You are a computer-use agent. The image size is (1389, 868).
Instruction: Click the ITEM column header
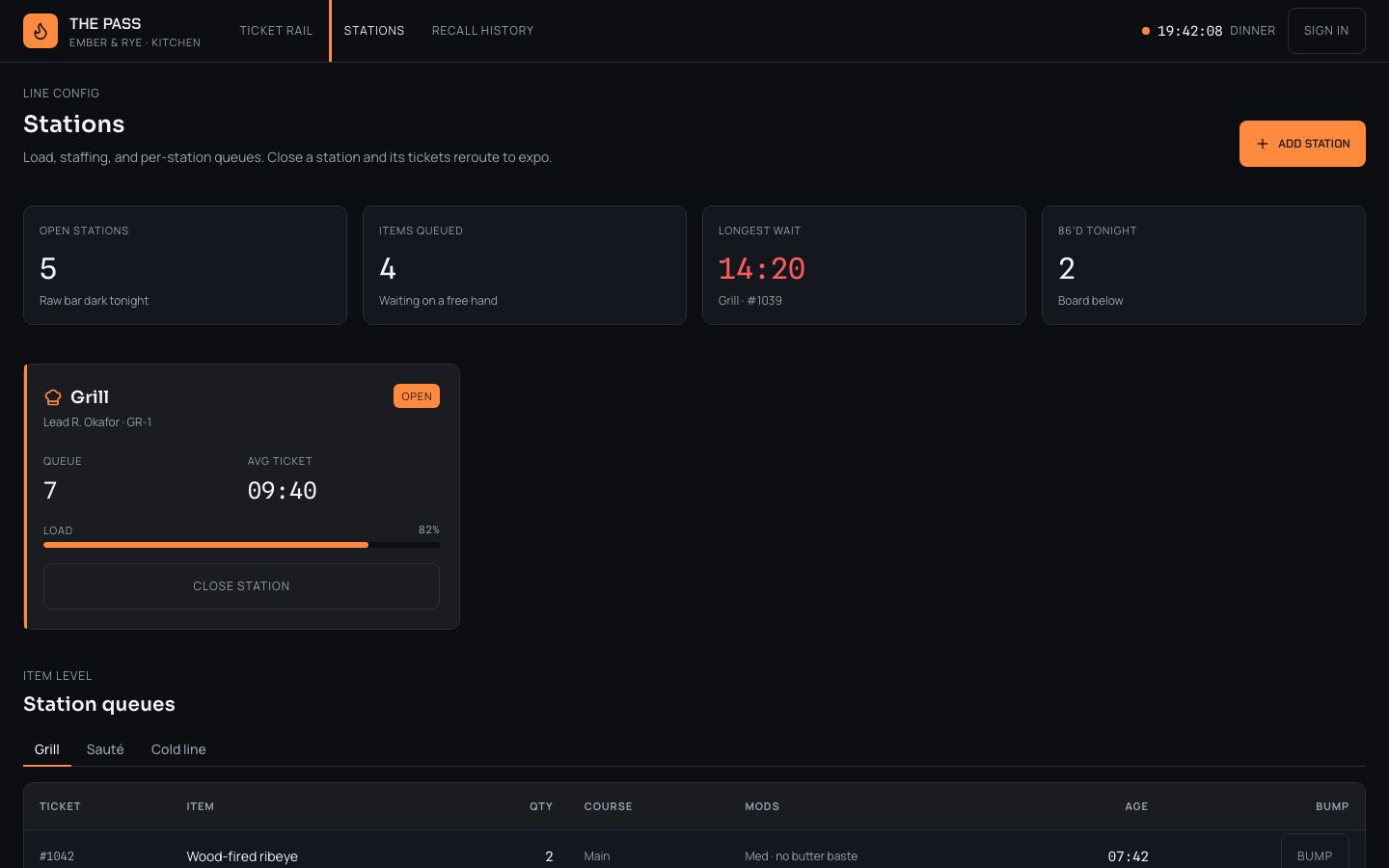pyautogui.click(x=201, y=806)
